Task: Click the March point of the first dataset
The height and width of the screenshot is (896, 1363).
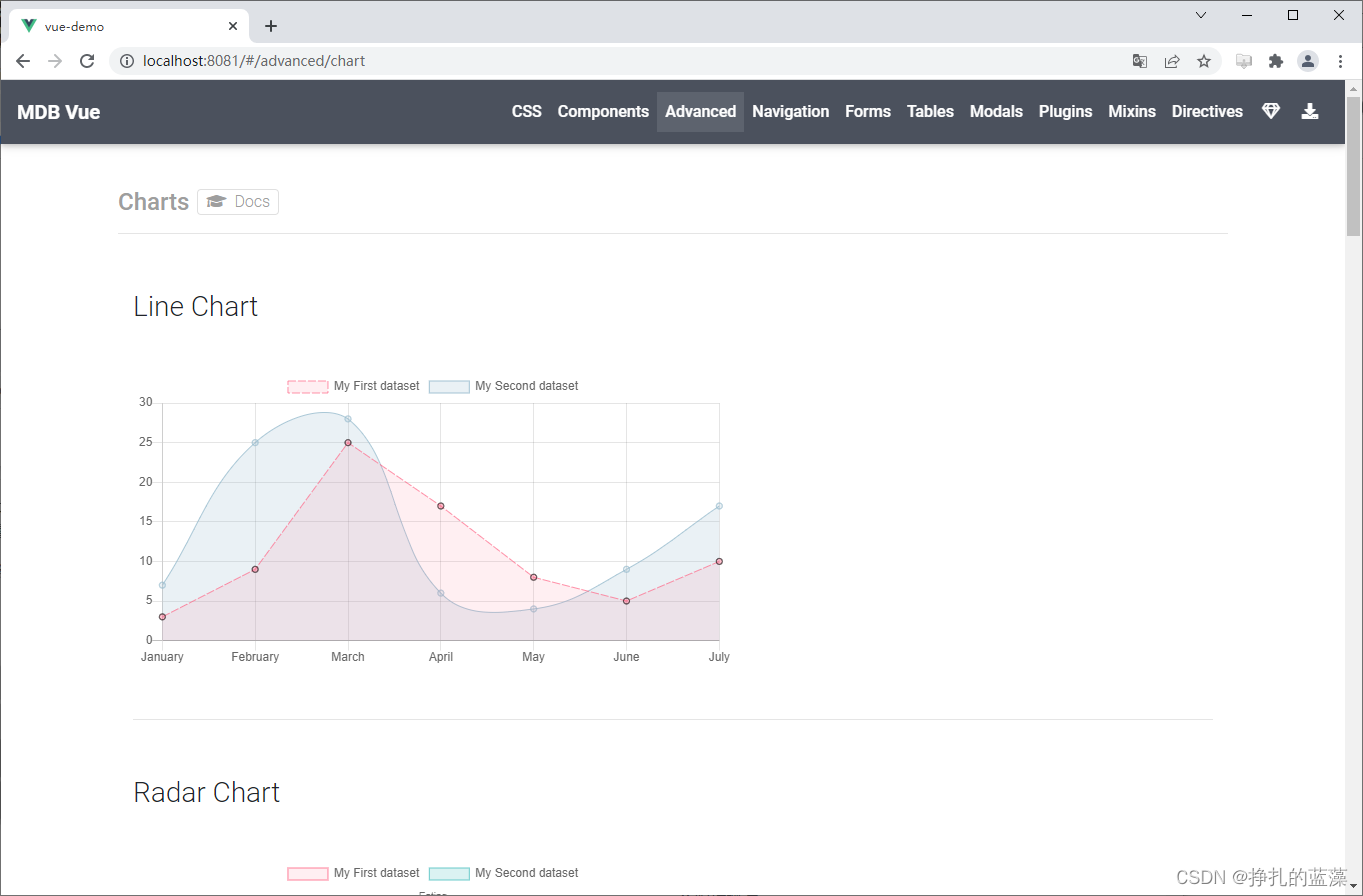Action: click(x=348, y=442)
